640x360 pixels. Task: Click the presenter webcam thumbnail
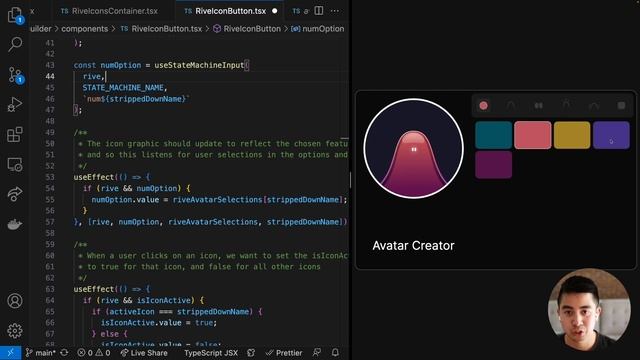click(x=589, y=310)
